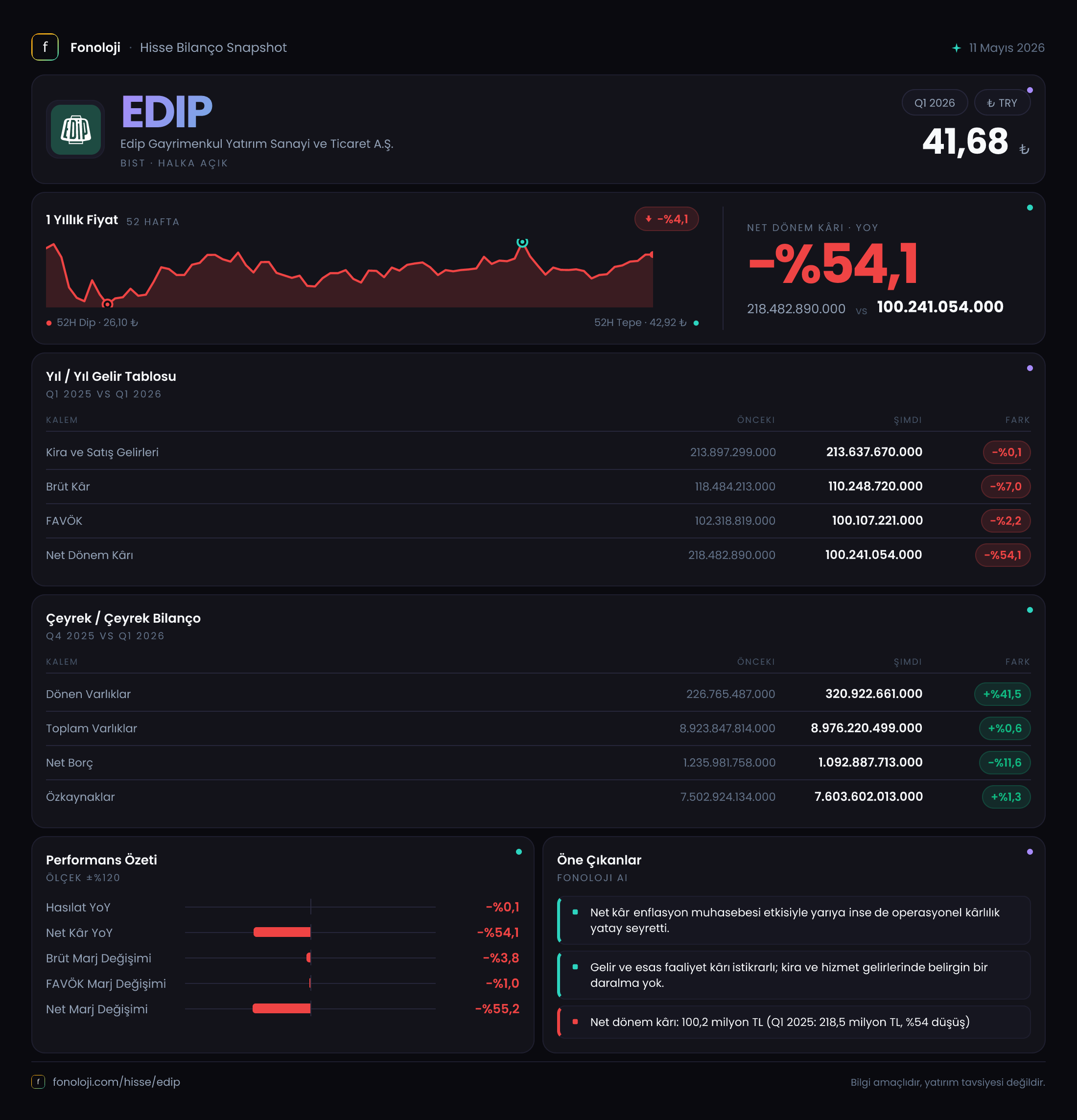Click the 'Performans Özeti' heading
This screenshot has height=1120, width=1077.
(x=102, y=860)
